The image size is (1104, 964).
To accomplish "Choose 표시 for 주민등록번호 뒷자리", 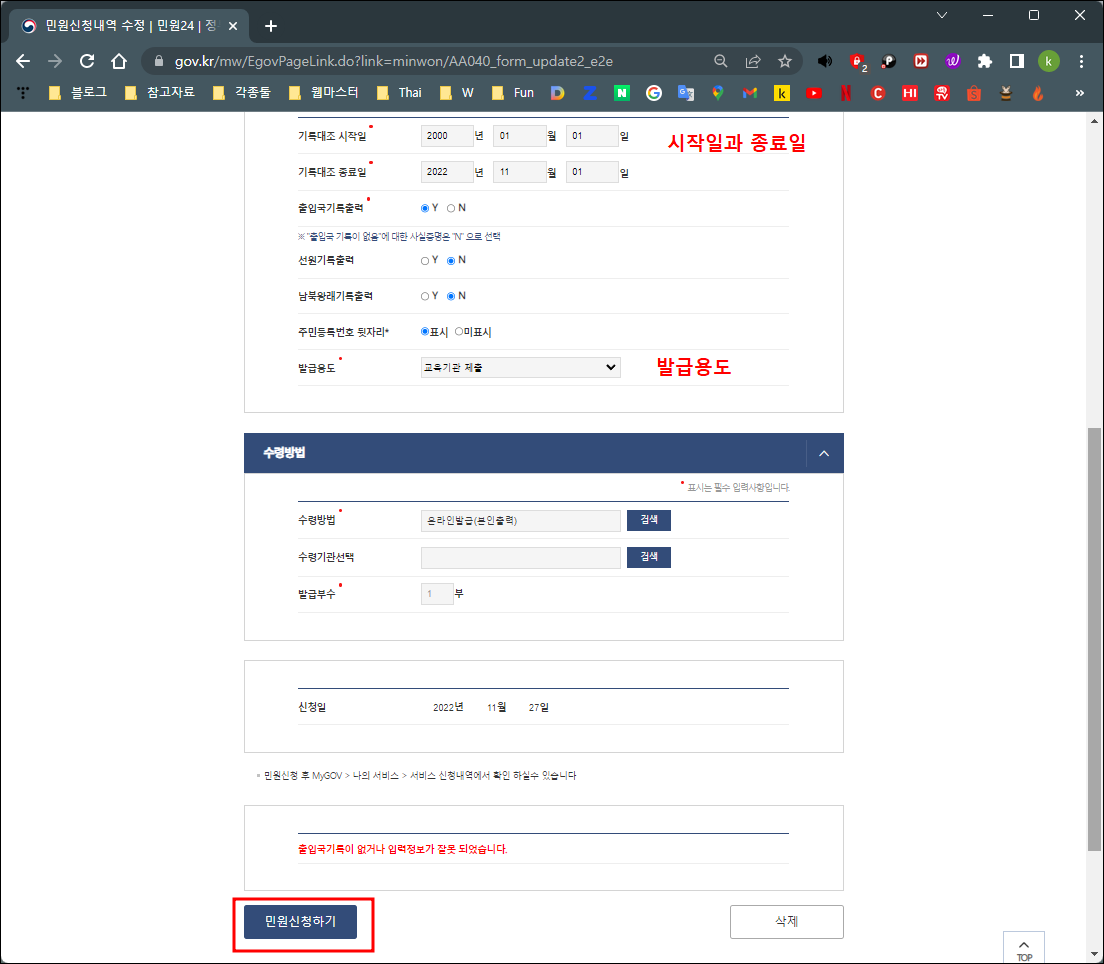I will (425, 332).
